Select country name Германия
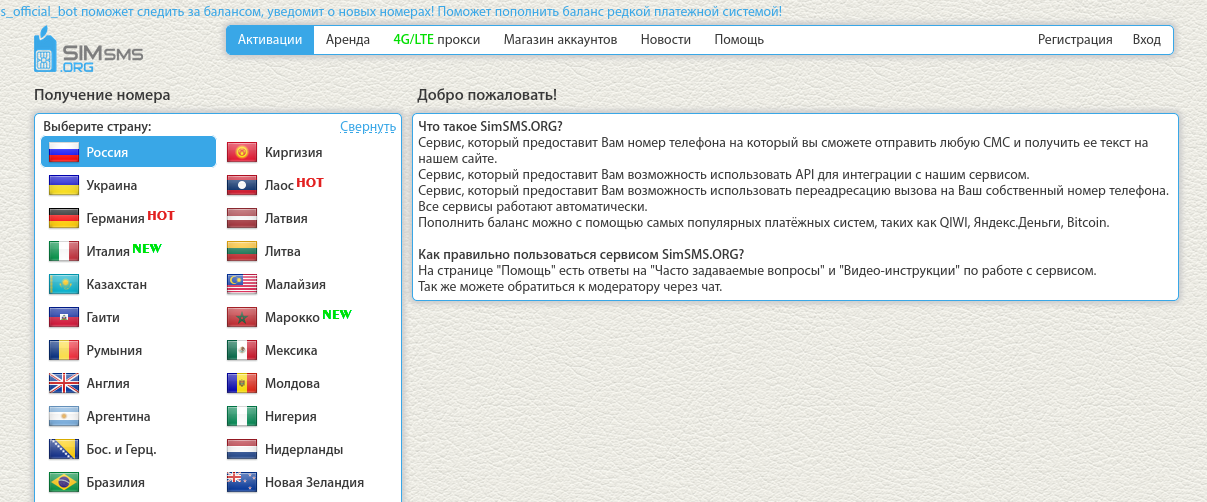Image resolution: width=1207 pixels, height=502 pixels. [115, 218]
